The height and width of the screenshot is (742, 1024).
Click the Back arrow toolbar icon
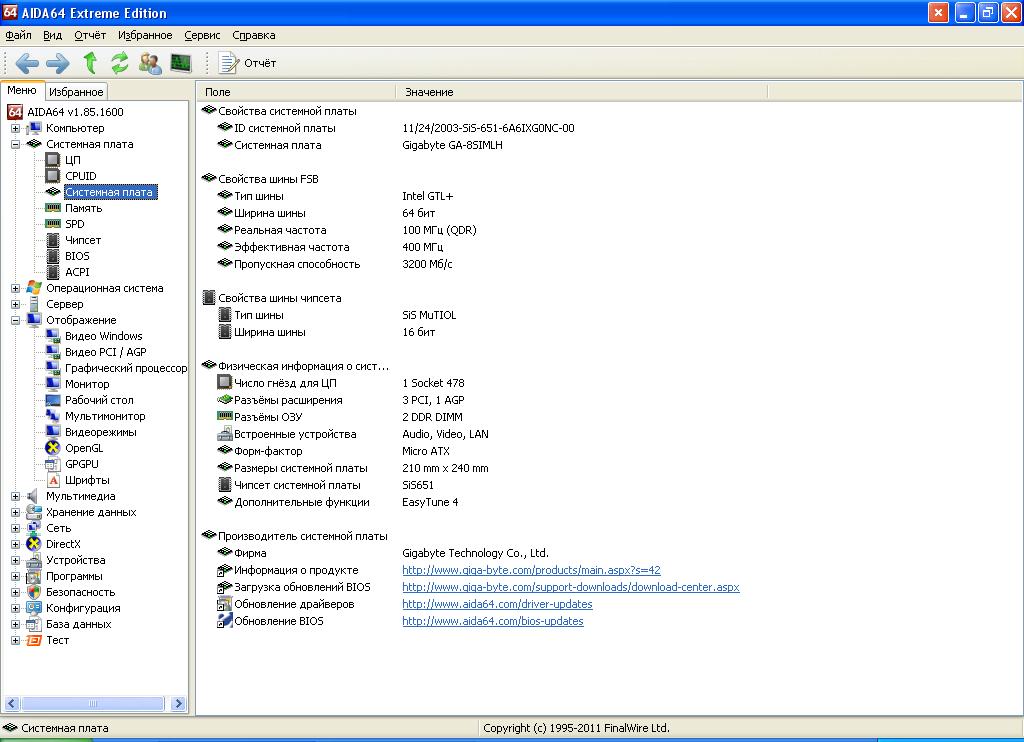(x=27, y=63)
